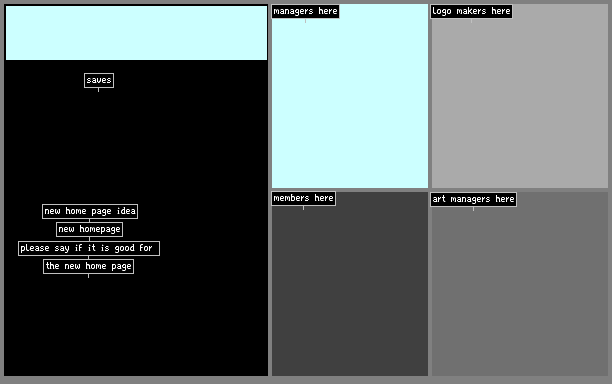Click the black area below "saves"
Image resolution: width=612 pixels, height=384 pixels.
point(136,144)
